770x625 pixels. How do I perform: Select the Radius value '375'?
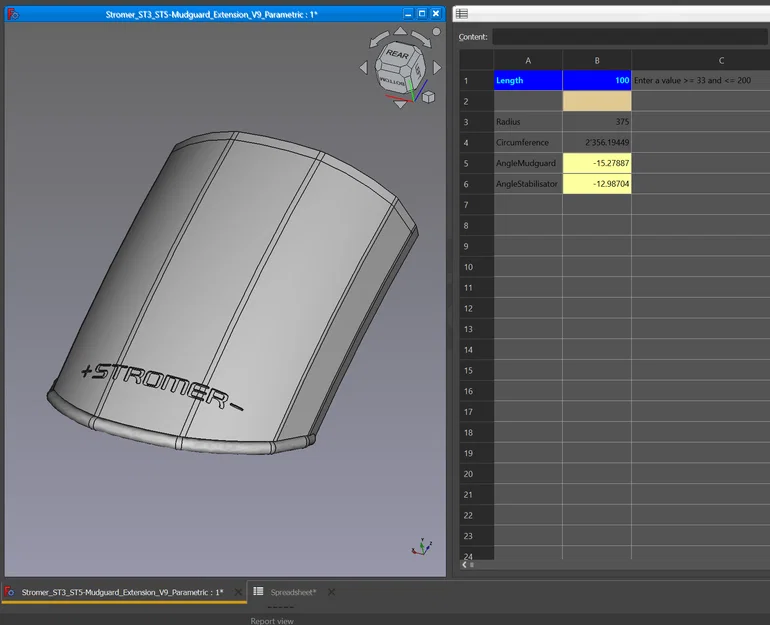coord(597,122)
